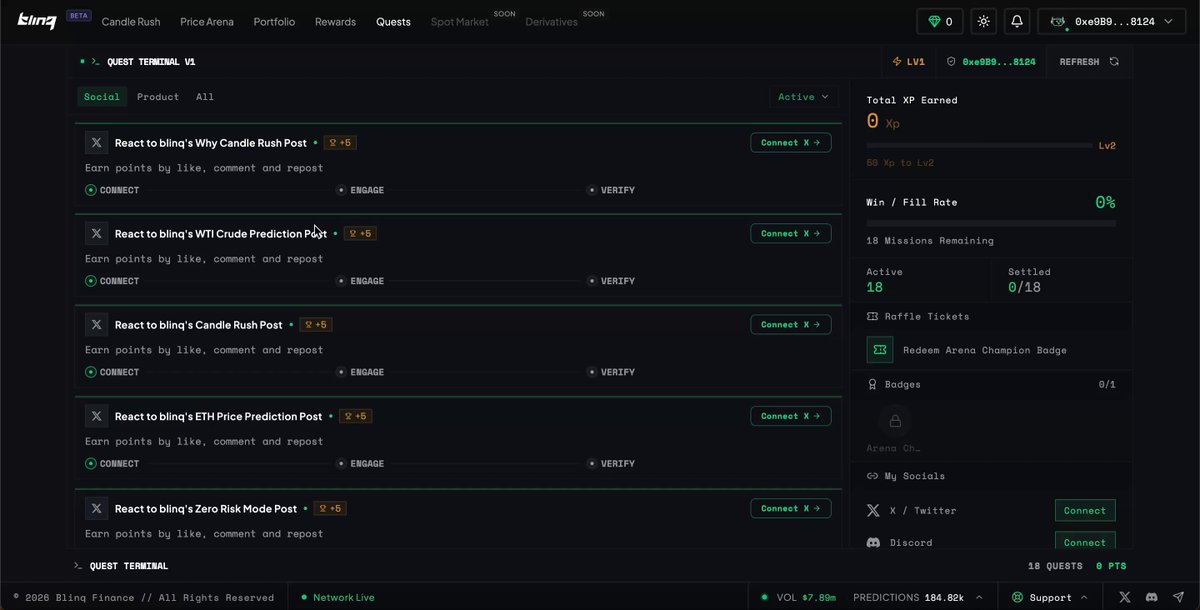Click the X icon on WTI Crude Prediction quest
1200x610 pixels.
tap(96, 233)
